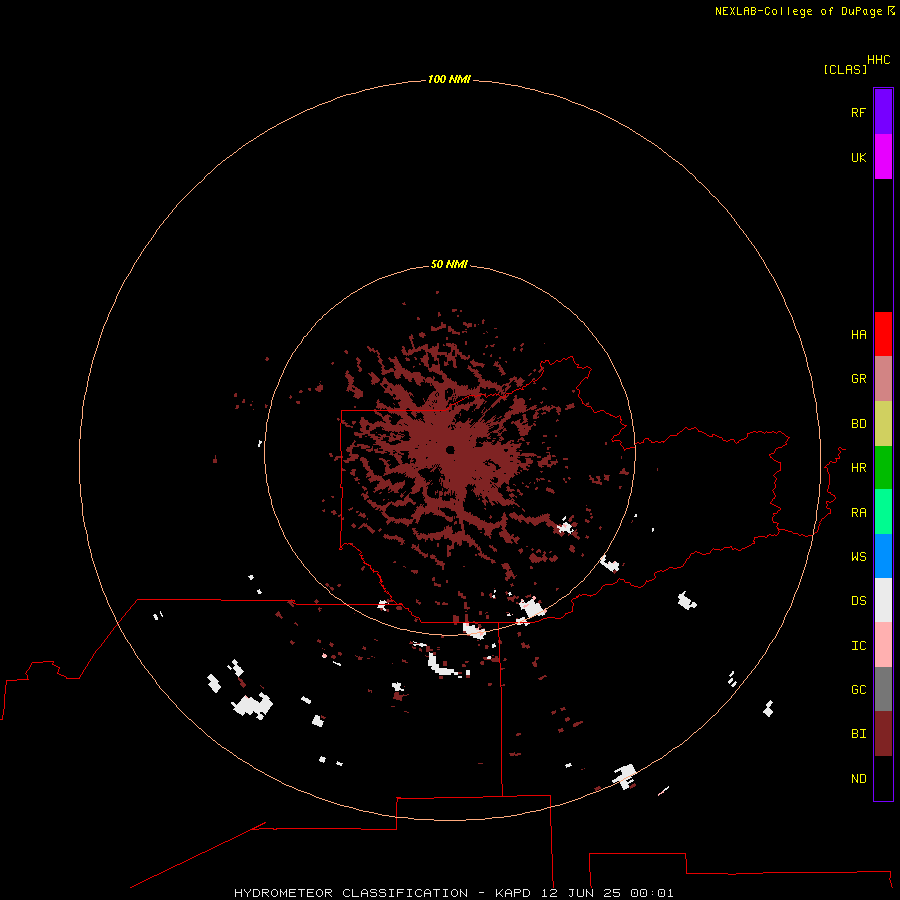
Task: Select the GC gray legend swatch
Action: (x=883, y=689)
